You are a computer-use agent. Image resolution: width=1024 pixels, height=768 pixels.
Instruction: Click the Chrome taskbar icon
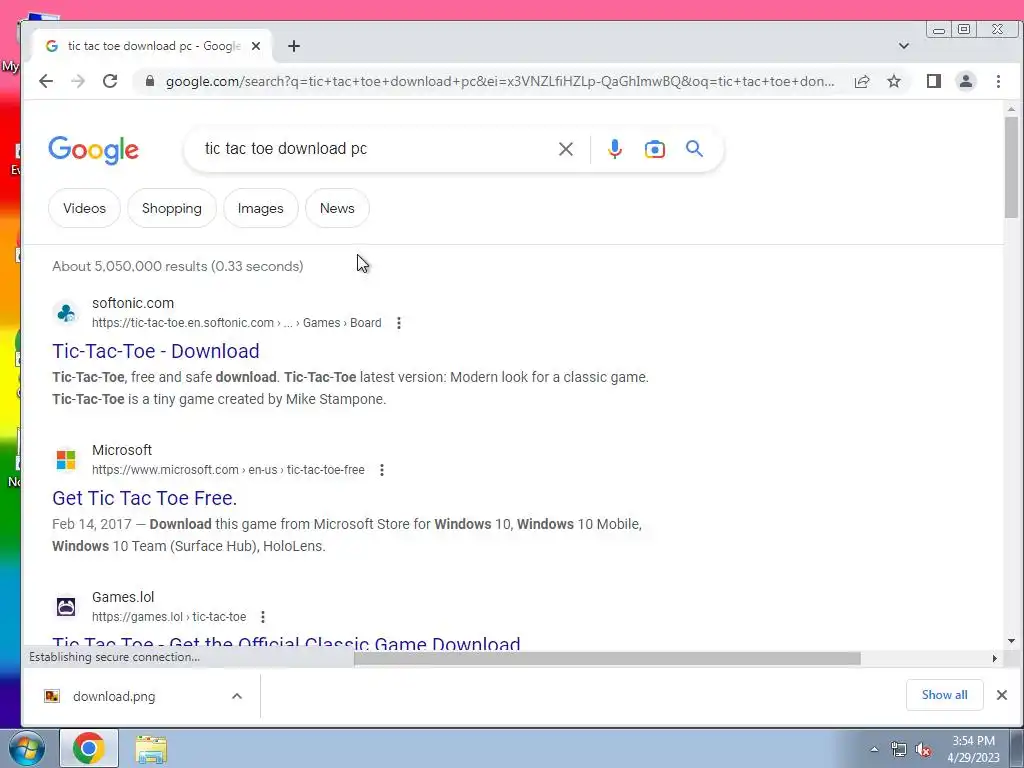point(89,748)
